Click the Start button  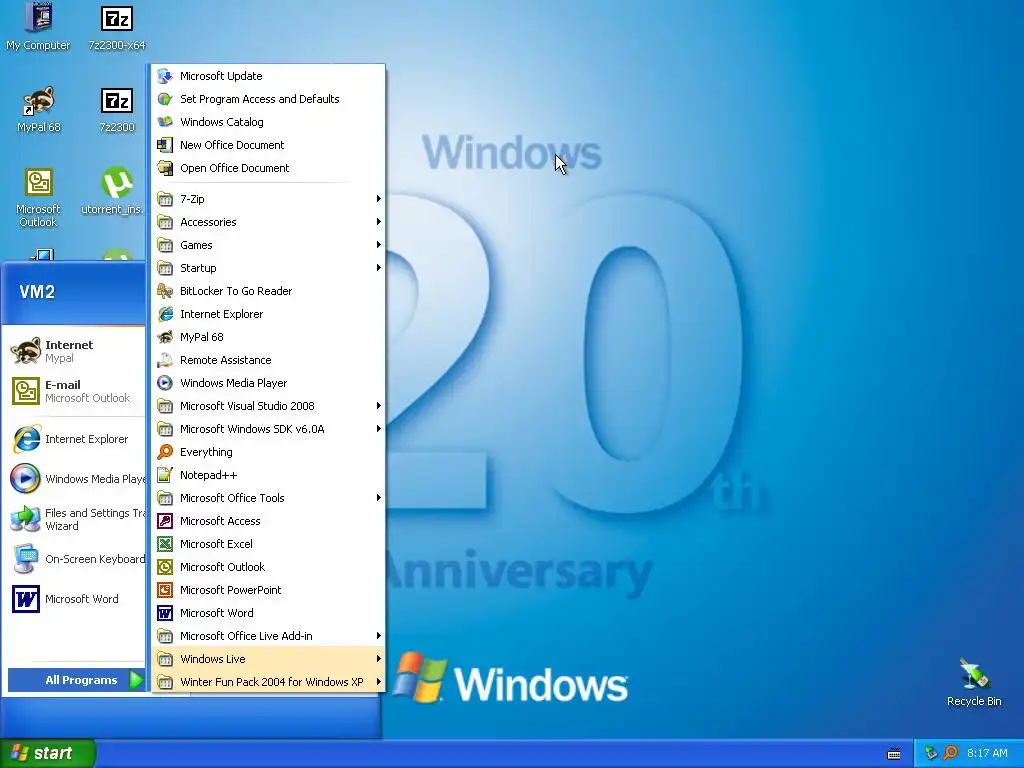(47, 753)
